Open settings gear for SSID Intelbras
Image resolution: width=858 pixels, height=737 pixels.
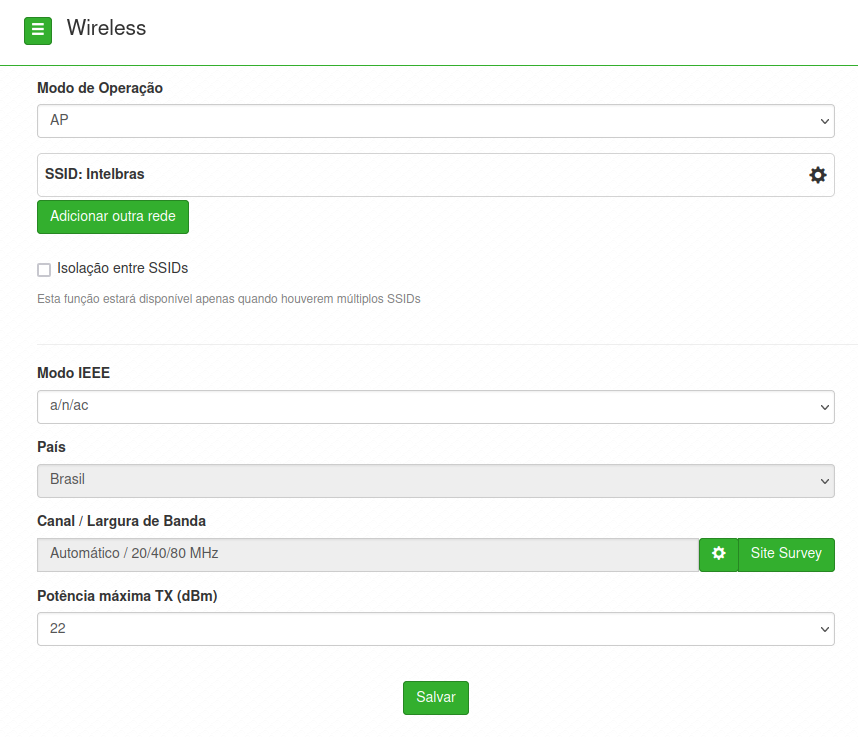coord(818,175)
